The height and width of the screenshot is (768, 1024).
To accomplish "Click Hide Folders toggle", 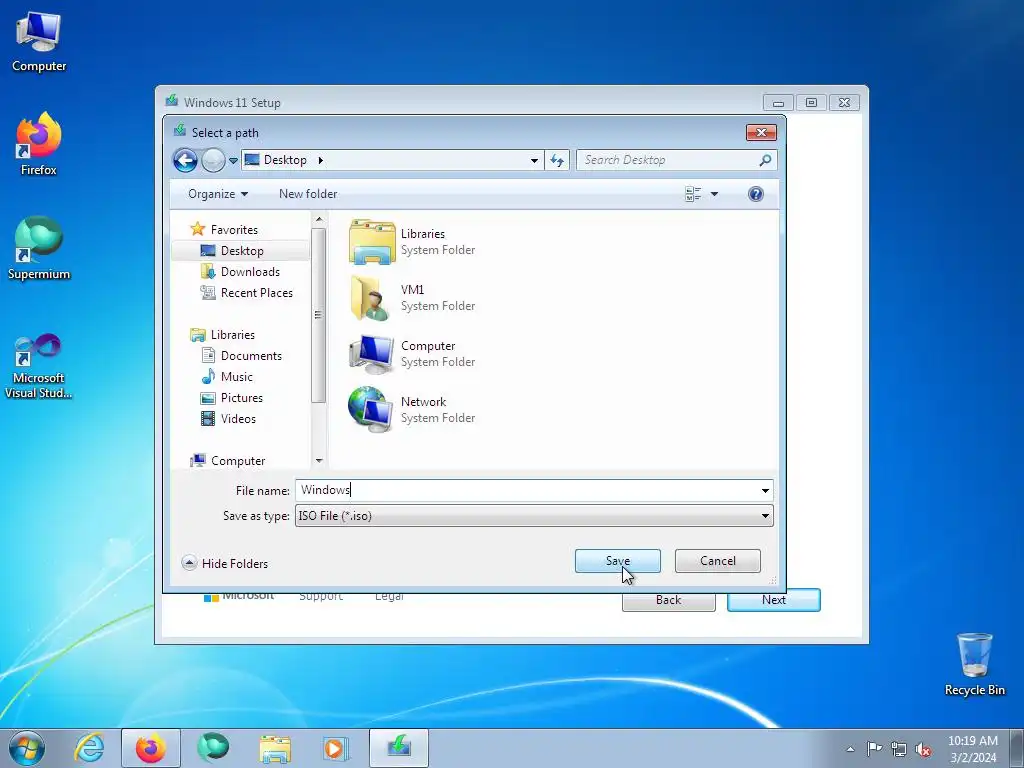I will point(225,563).
